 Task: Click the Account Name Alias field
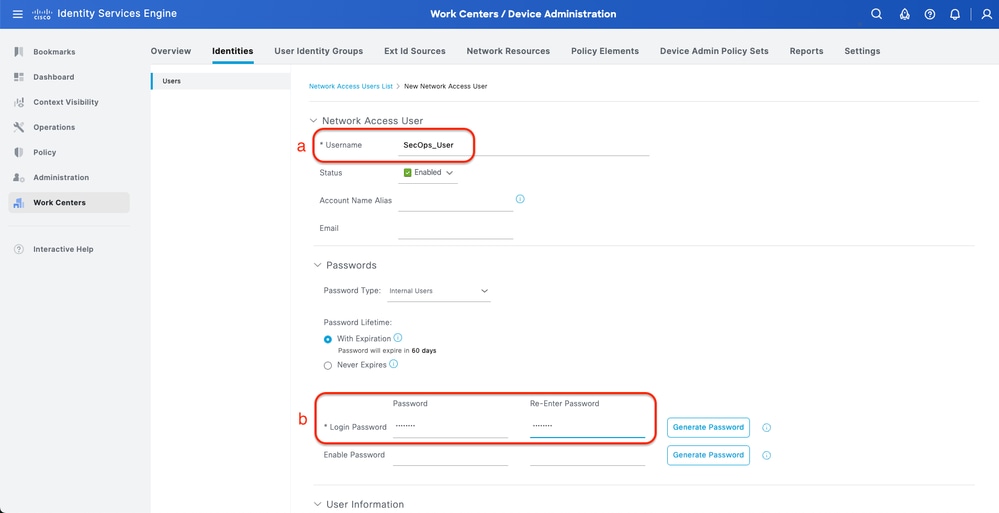click(456, 201)
